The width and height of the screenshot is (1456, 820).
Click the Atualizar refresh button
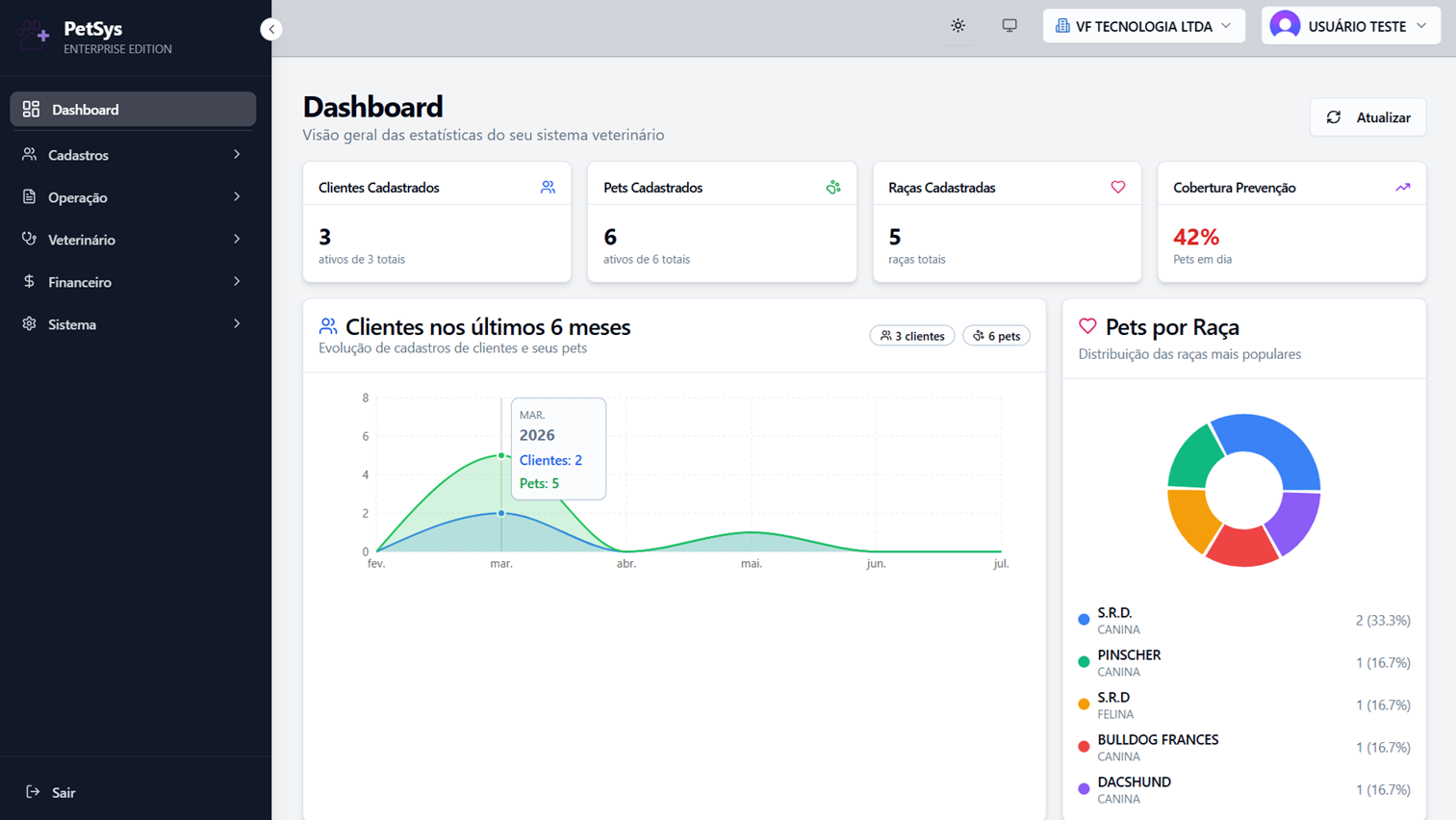[1367, 117]
